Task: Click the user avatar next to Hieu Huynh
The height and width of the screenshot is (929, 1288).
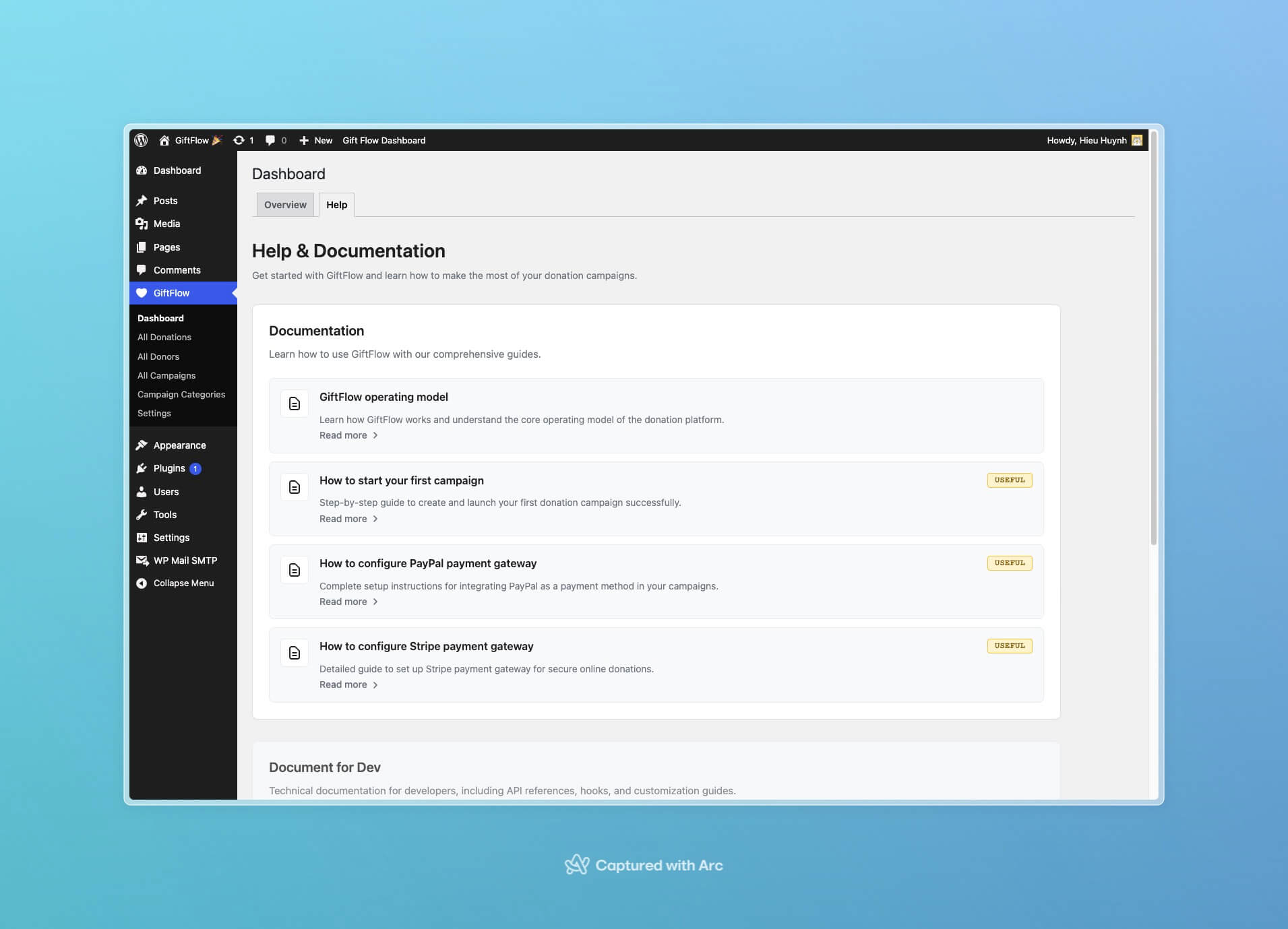Action: pyautogui.click(x=1137, y=140)
